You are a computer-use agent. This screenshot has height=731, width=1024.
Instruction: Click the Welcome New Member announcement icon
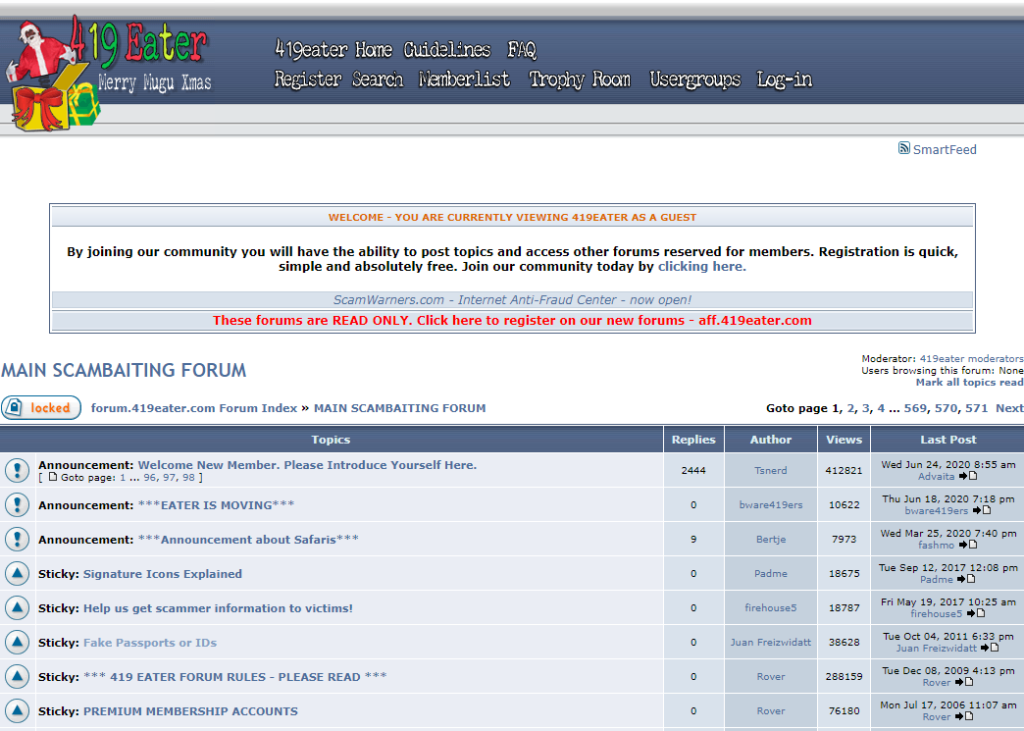point(17,471)
